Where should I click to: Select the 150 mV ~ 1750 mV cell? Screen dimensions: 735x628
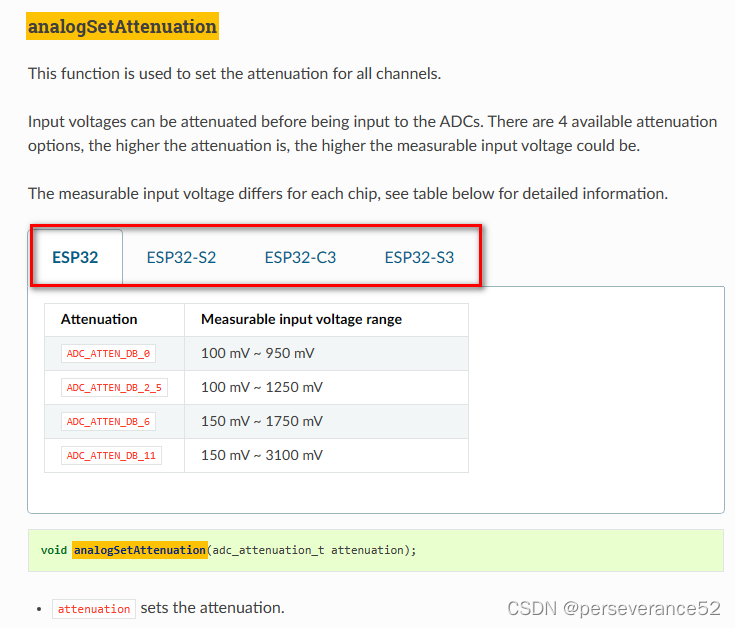[326, 421]
